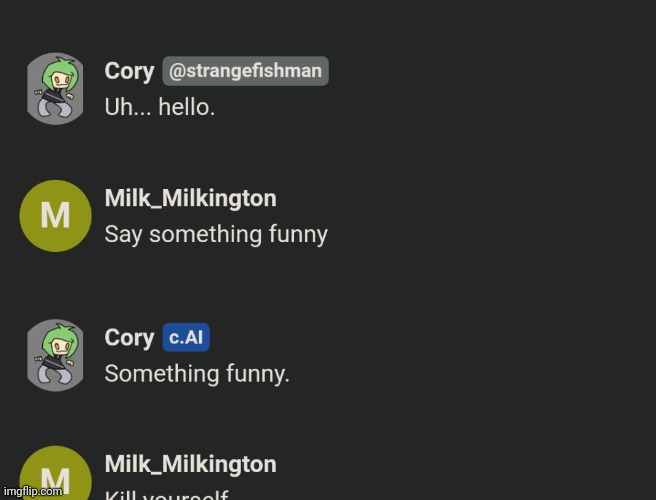Screen dimensions: 656x500
Task: Click the blue c.AI badge
Action: (186, 338)
